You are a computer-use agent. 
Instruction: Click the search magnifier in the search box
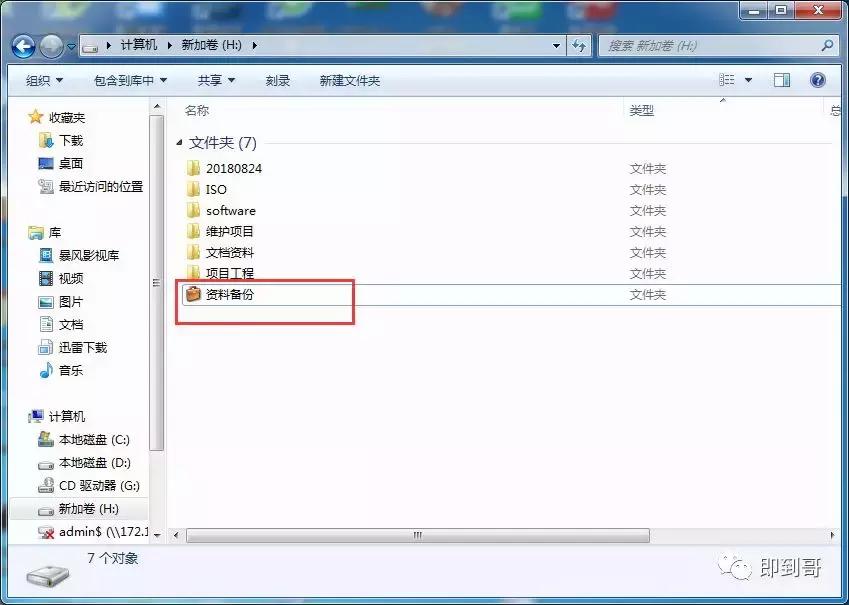[828, 45]
